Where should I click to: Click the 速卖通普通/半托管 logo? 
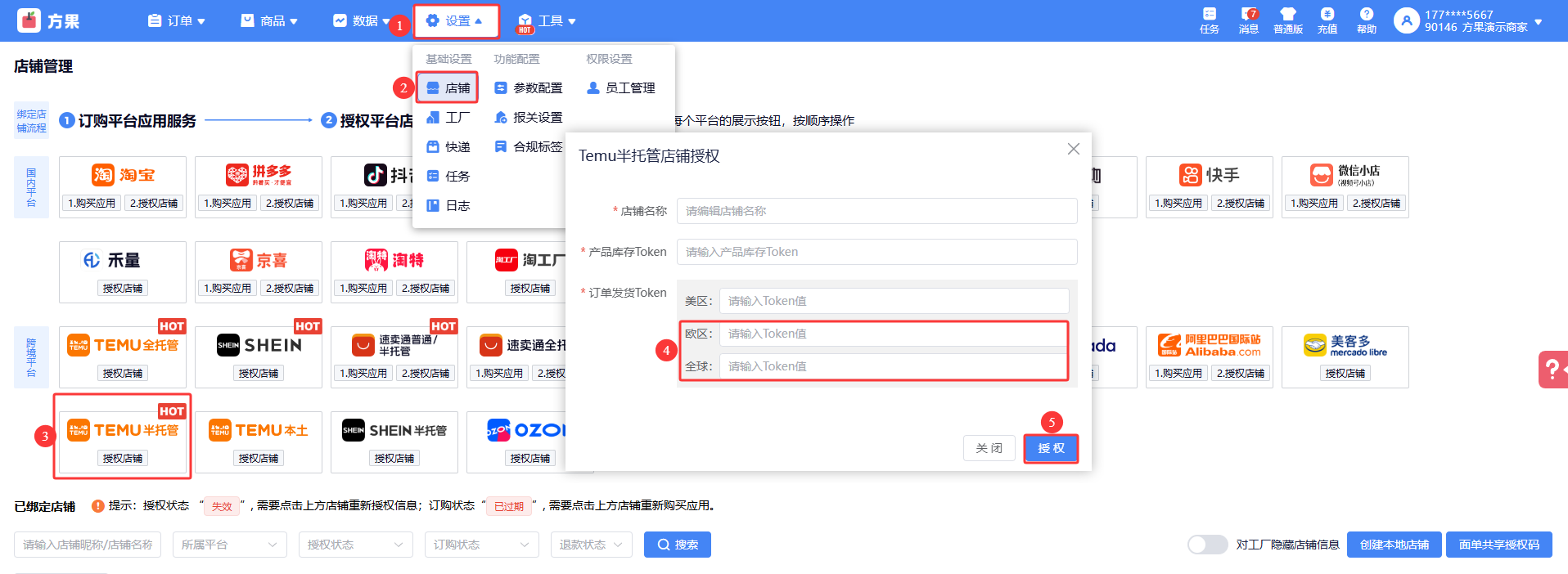(x=394, y=345)
